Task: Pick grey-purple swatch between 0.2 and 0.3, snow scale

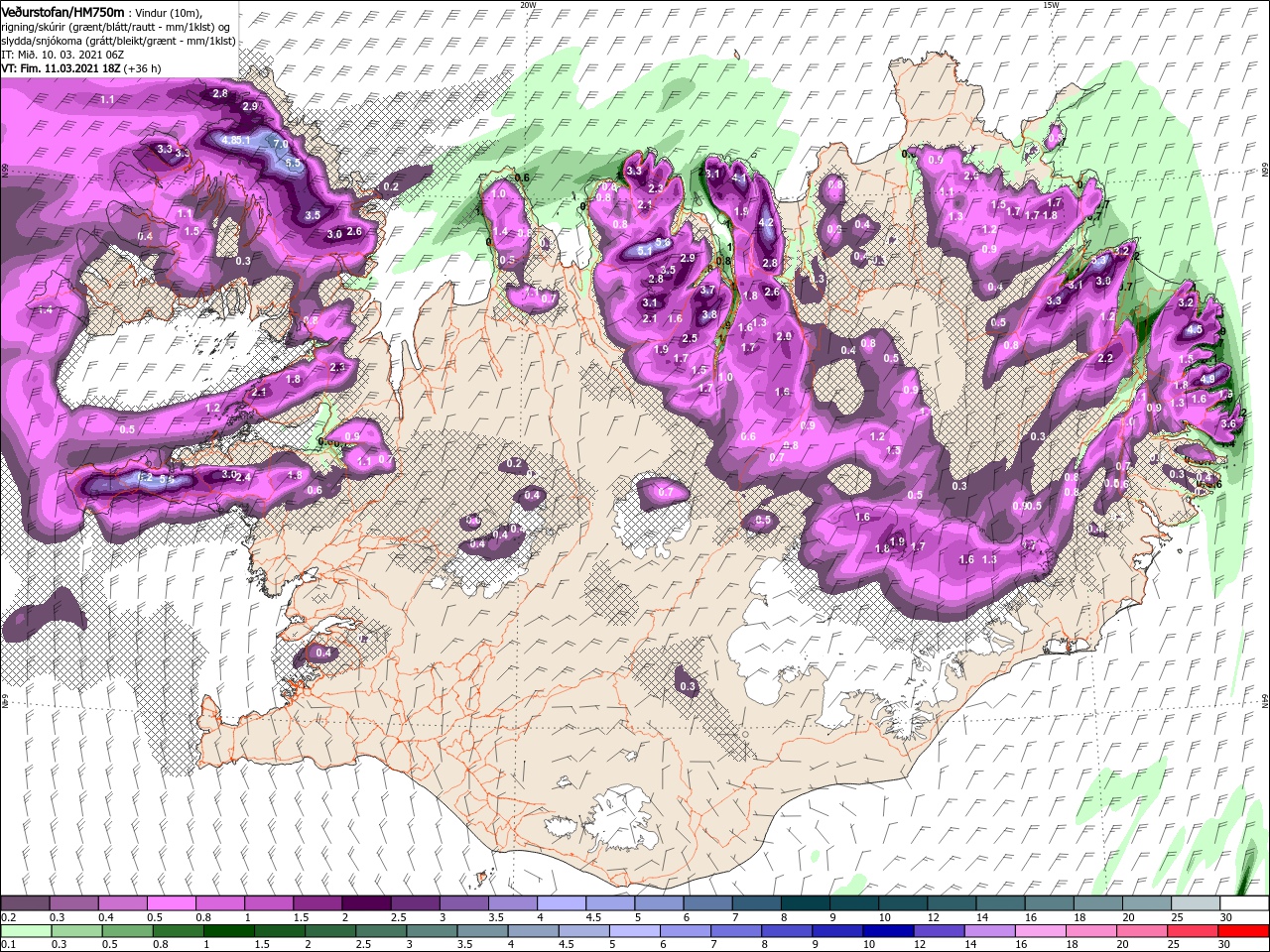Action: 25,903
